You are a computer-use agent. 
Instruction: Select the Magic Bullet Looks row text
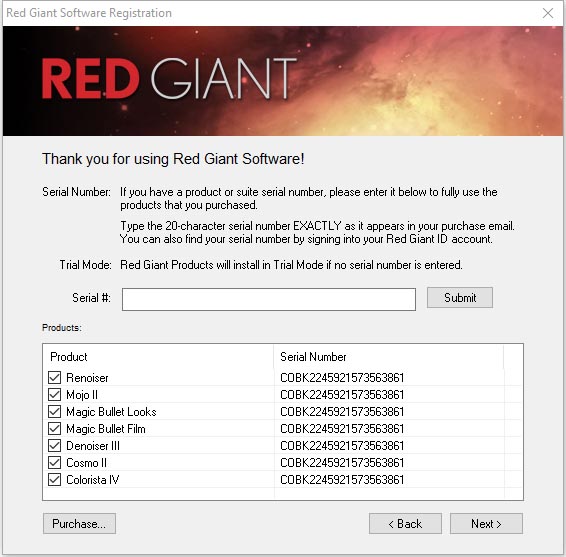click(x=111, y=412)
